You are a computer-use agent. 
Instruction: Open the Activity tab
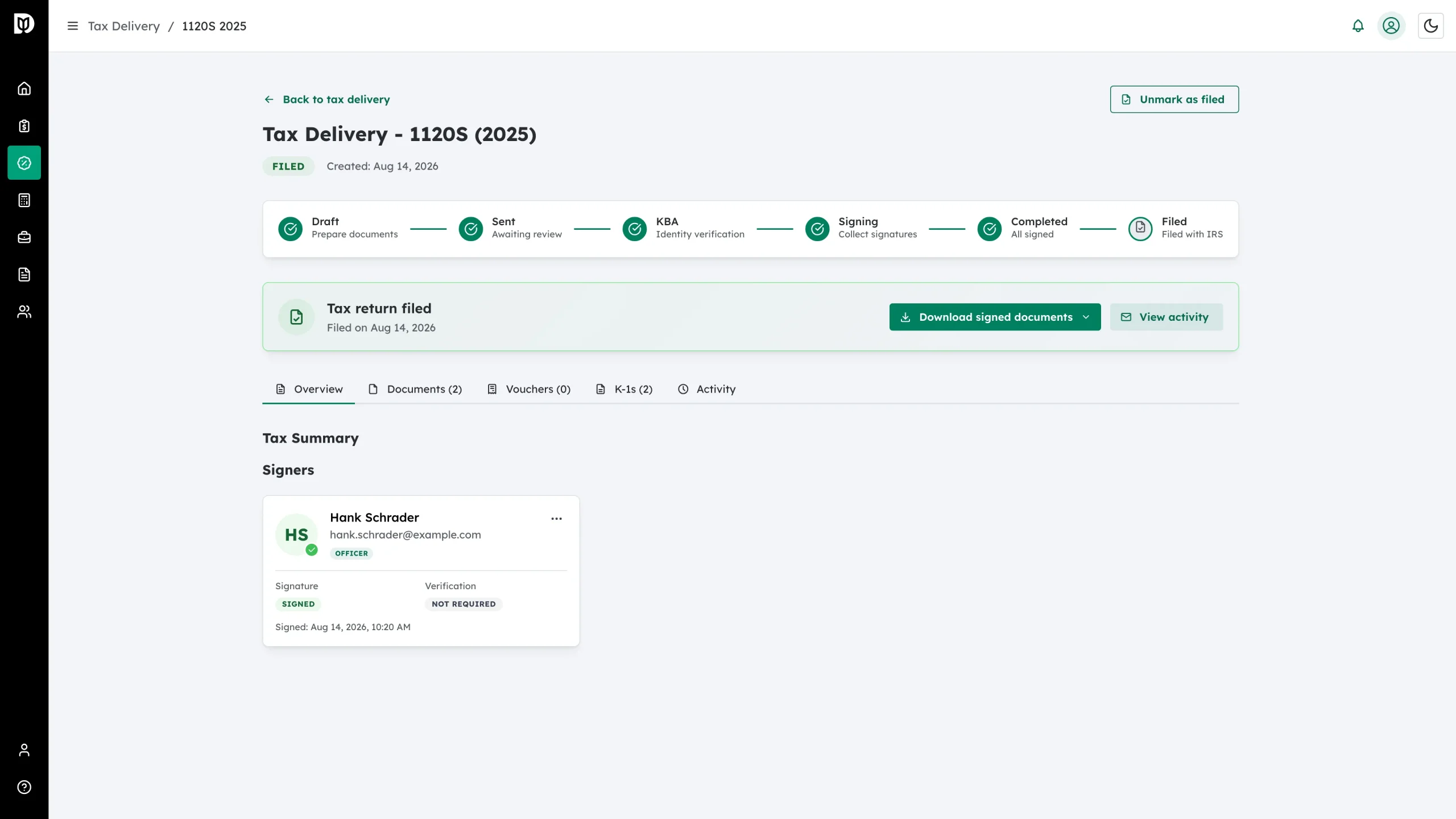click(x=707, y=389)
